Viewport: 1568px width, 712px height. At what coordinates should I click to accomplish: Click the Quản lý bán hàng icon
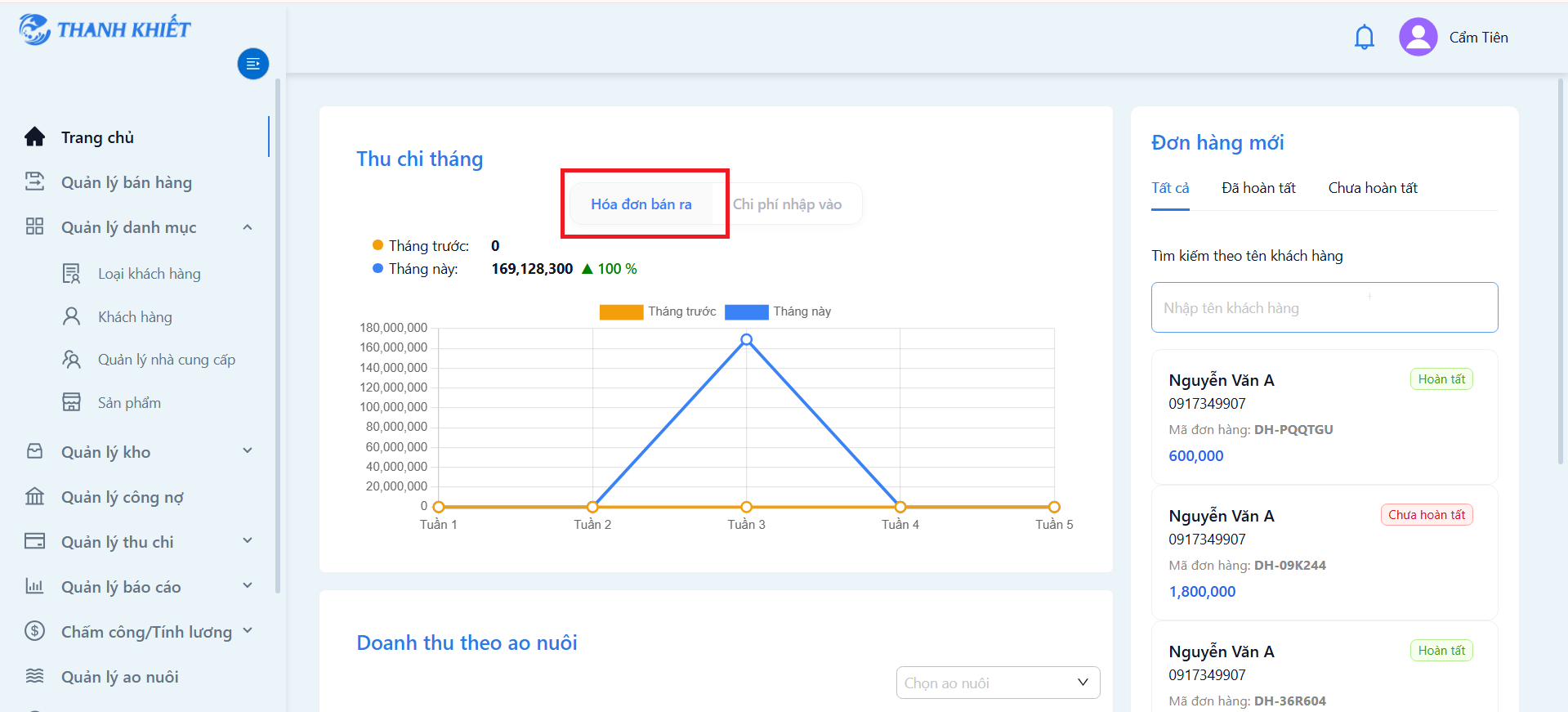pyautogui.click(x=34, y=181)
